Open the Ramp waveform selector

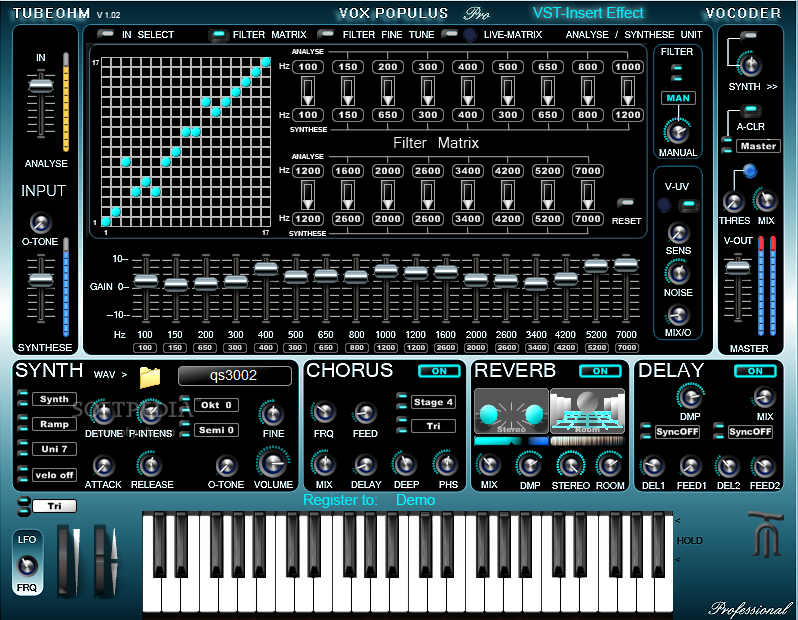[54, 424]
